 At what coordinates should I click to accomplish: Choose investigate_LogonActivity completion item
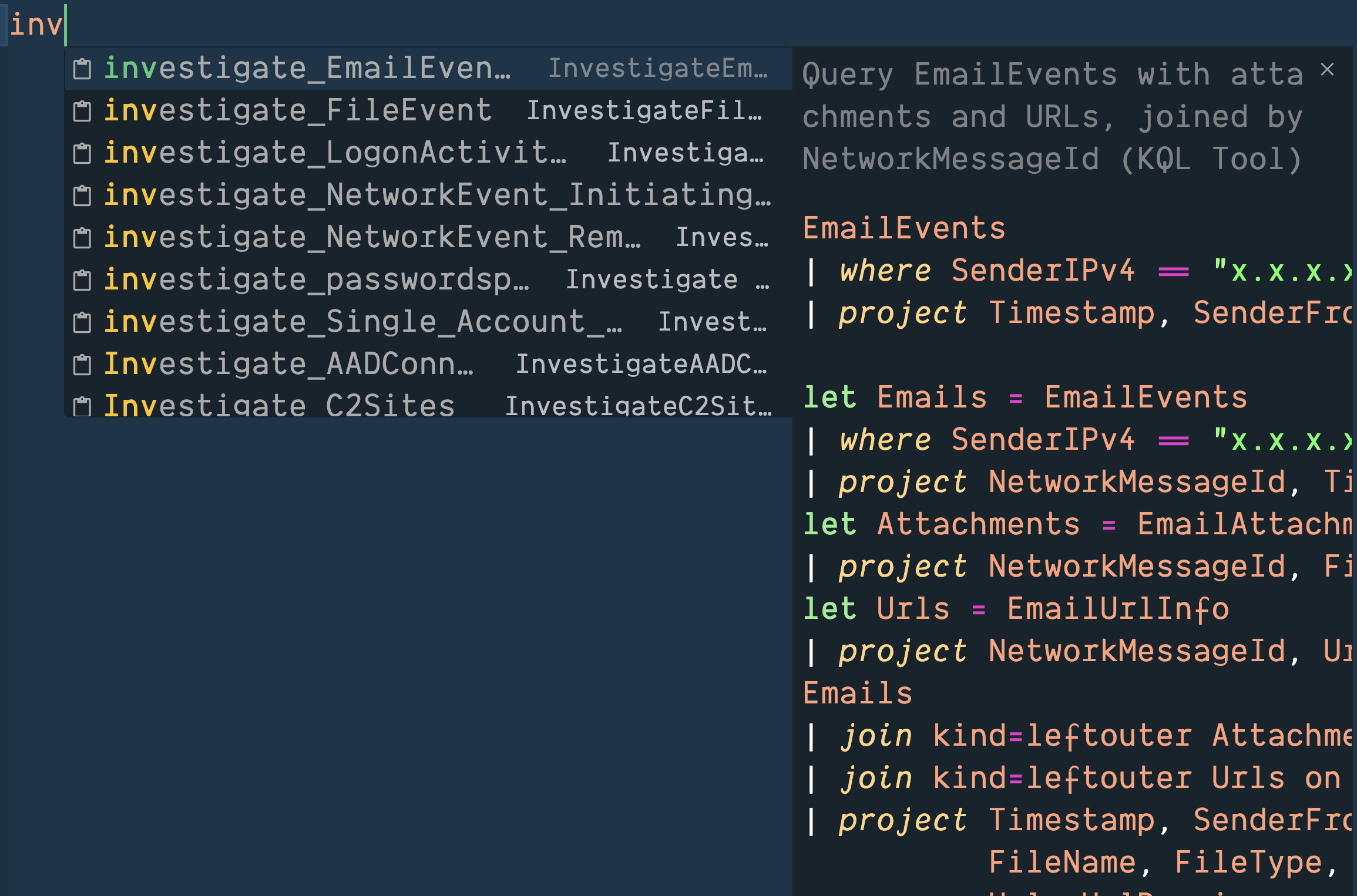pos(335,153)
